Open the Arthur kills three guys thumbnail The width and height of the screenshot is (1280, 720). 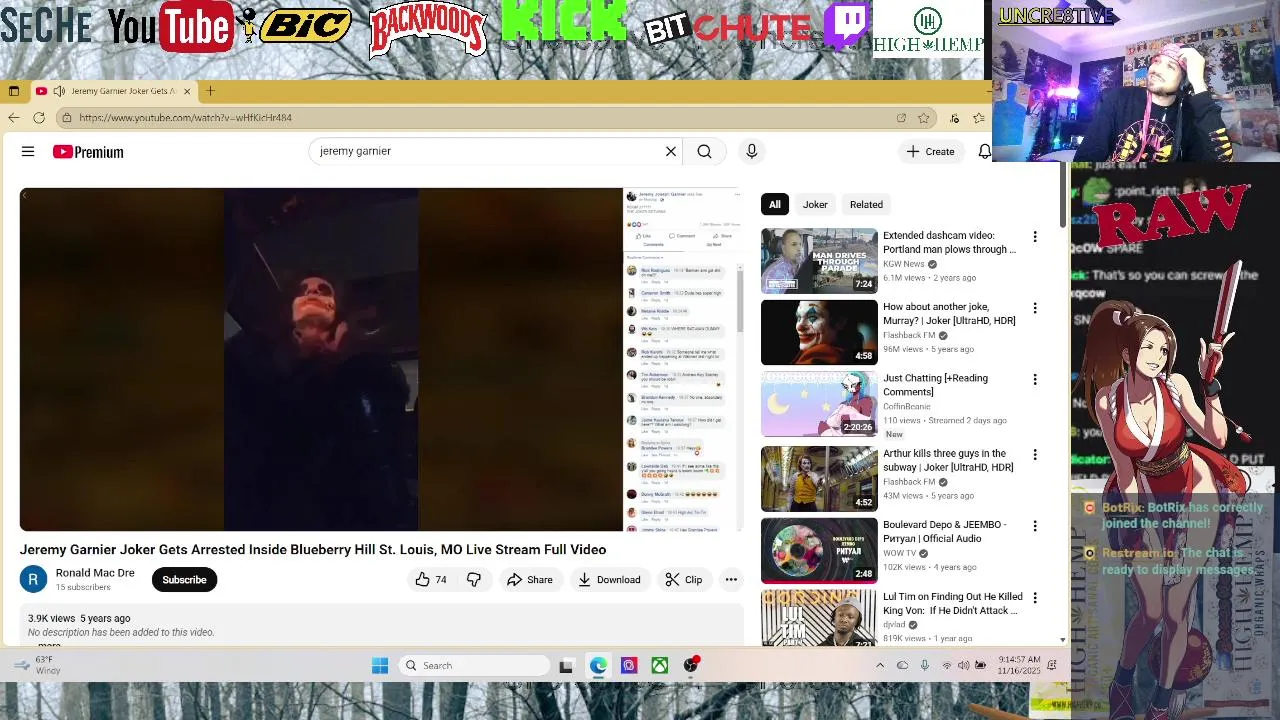(819, 478)
